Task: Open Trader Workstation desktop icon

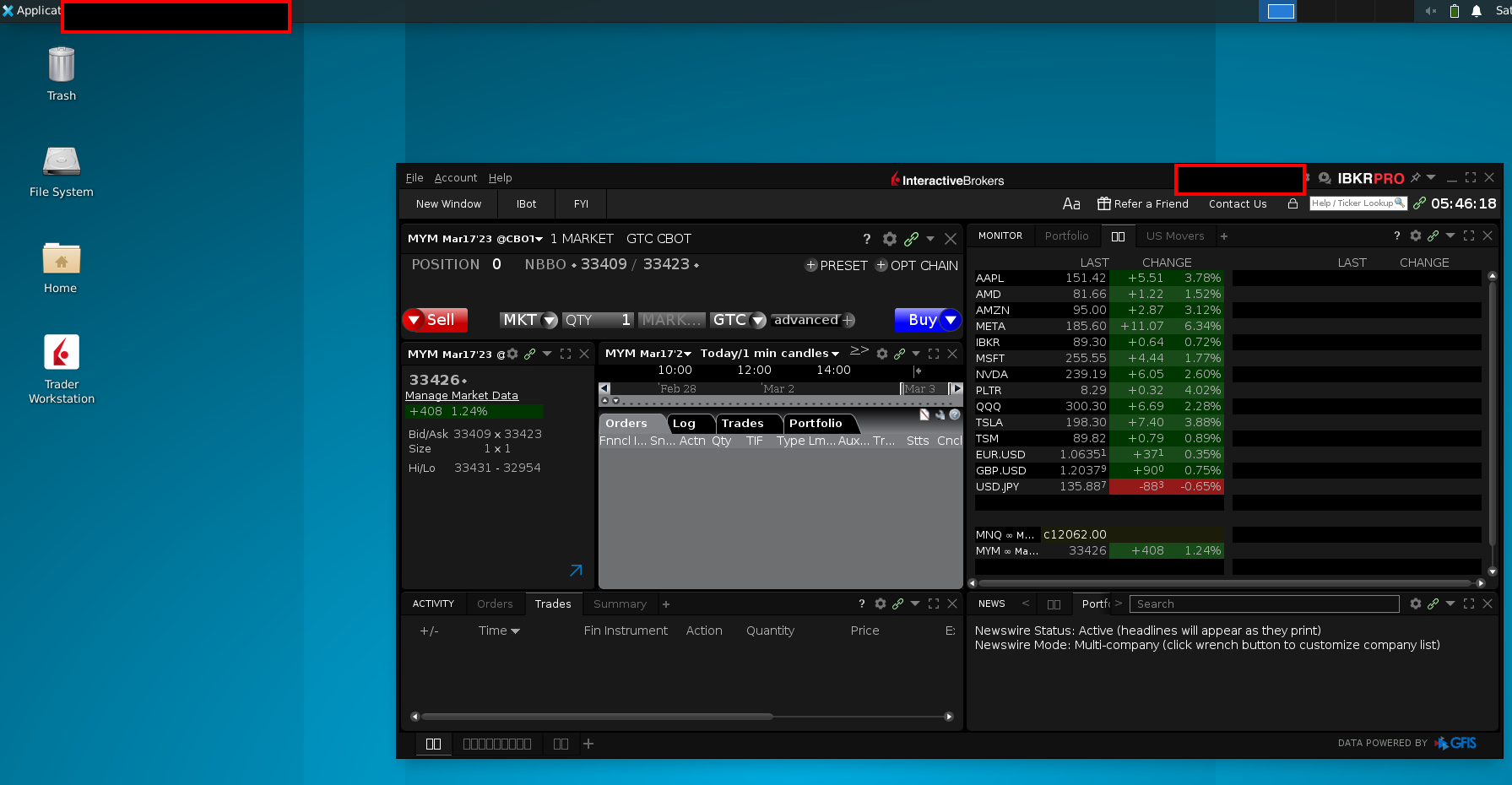Action: click(x=62, y=369)
